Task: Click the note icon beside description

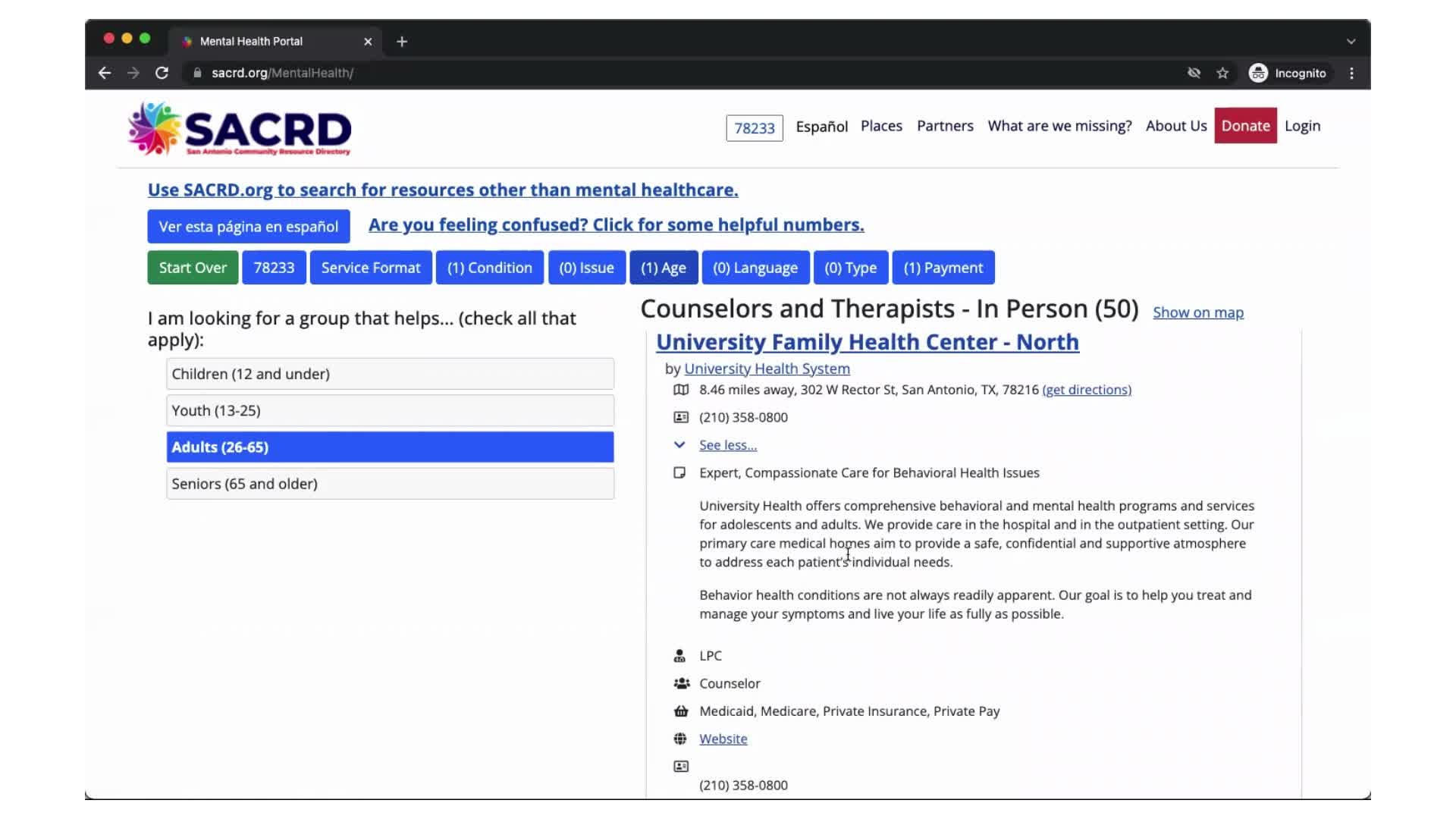Action: [679, 472]
